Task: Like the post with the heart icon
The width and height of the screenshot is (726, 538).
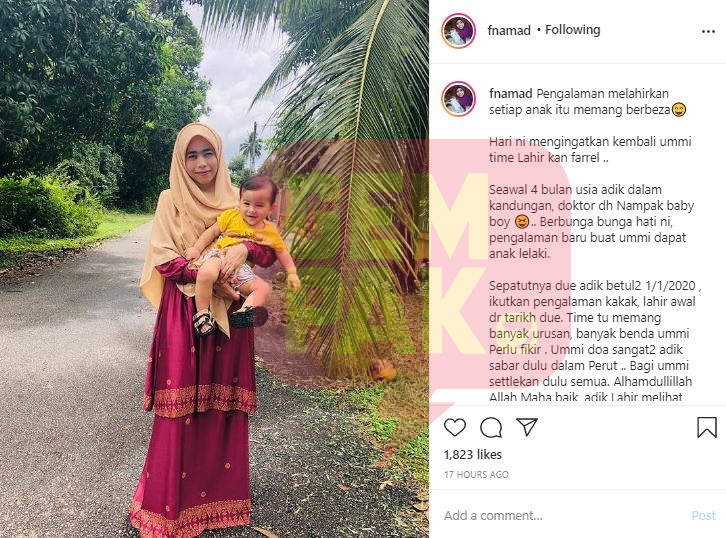Action: pyautogui.click(x=455, y=427)
